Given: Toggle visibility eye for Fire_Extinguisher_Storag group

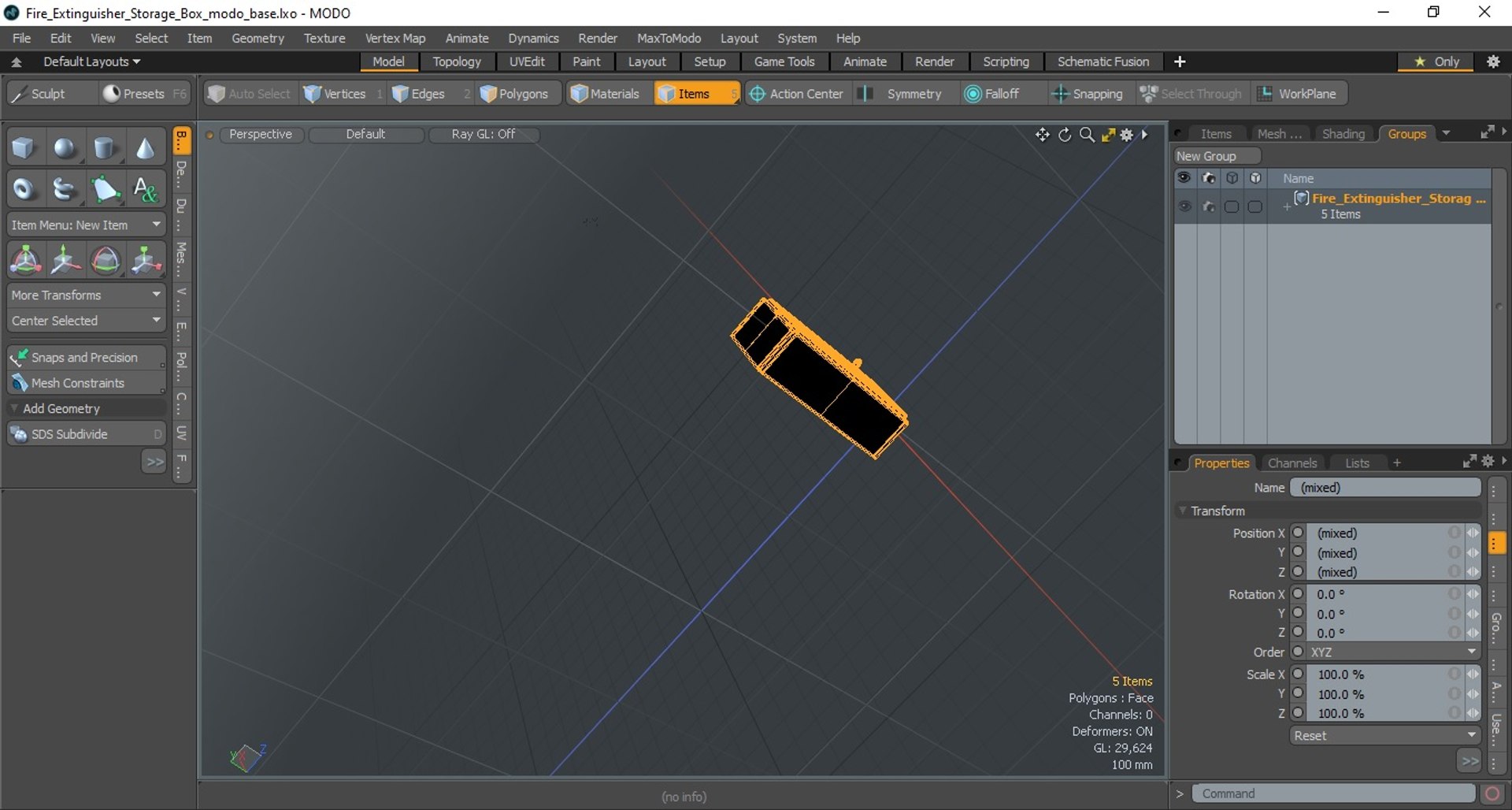Looking at the screenshot, I should (1184, 206).
